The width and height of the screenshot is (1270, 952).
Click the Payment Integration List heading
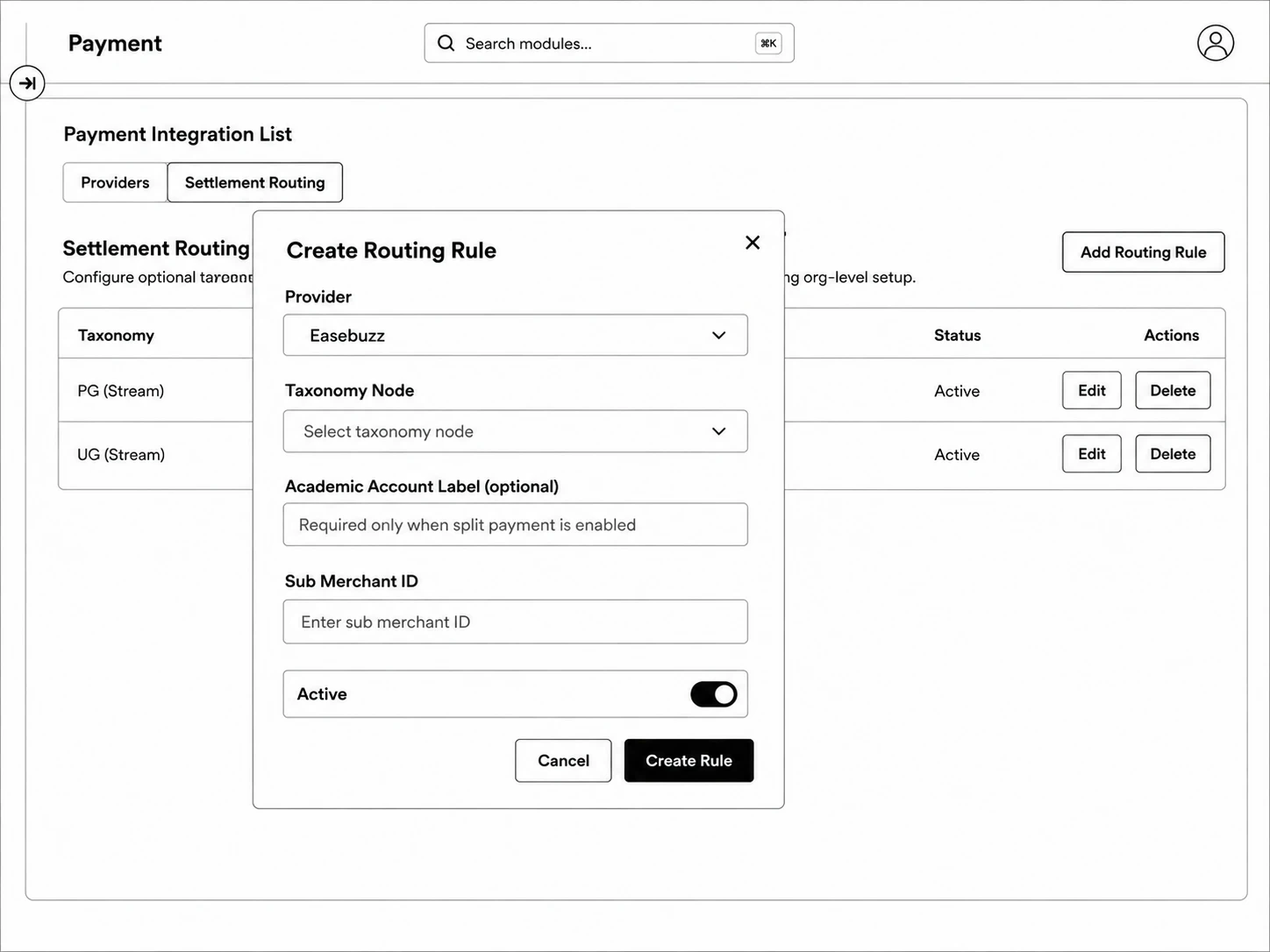(178, 134)
